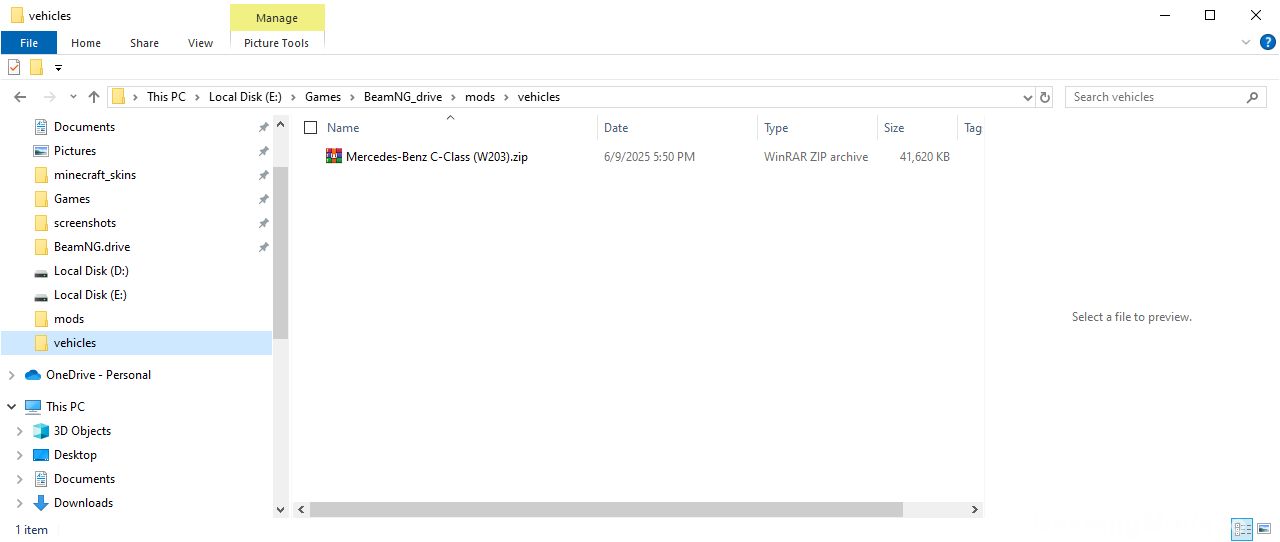Open BeamNG.drive folder in sidebar
Image resolution: width=1280 pixels, height=542 pixels.
tap(92, 247)
